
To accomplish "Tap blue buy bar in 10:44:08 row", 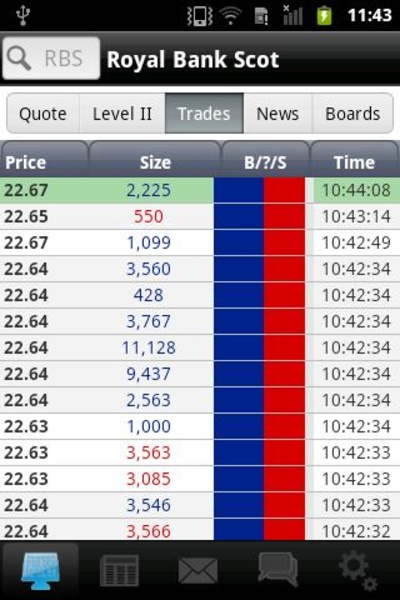I will (238, 190).
